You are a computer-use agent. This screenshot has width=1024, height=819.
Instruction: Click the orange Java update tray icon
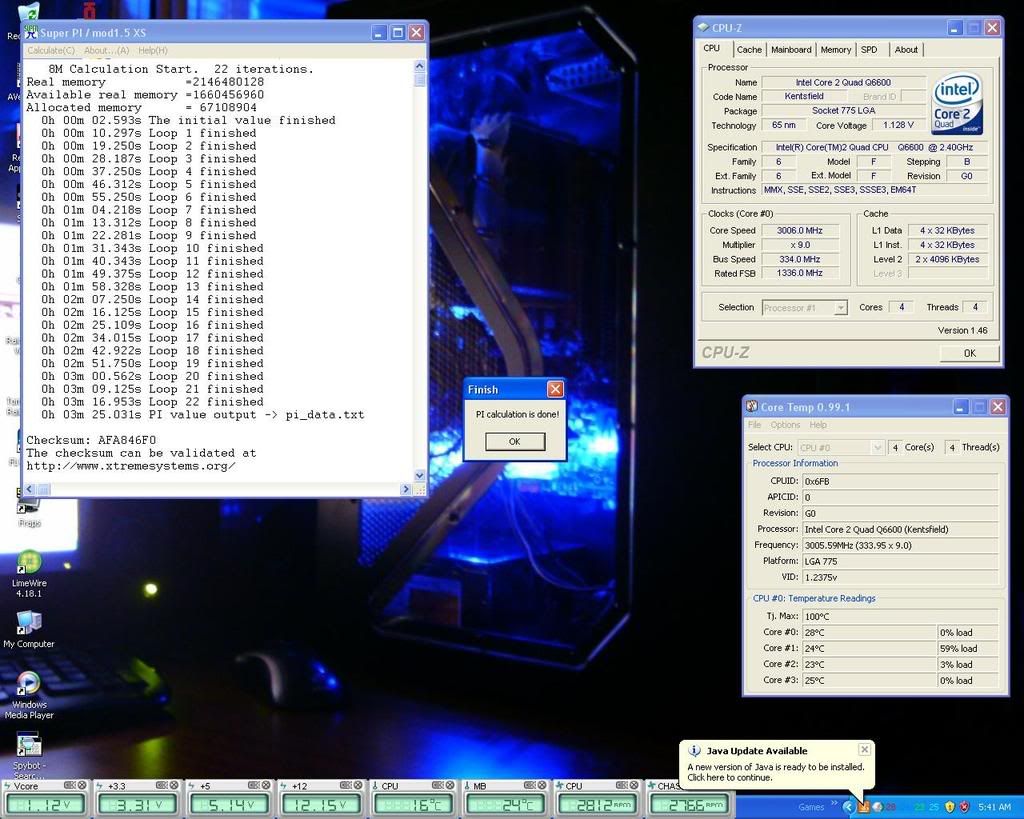pos(863,807)
